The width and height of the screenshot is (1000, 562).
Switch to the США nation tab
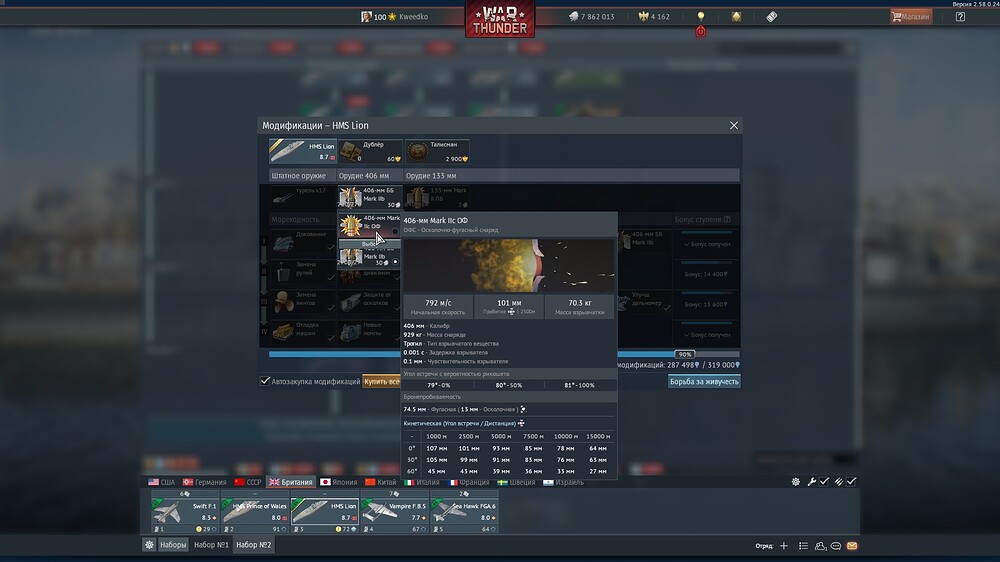pyautogui.click(x=161, y=482)
